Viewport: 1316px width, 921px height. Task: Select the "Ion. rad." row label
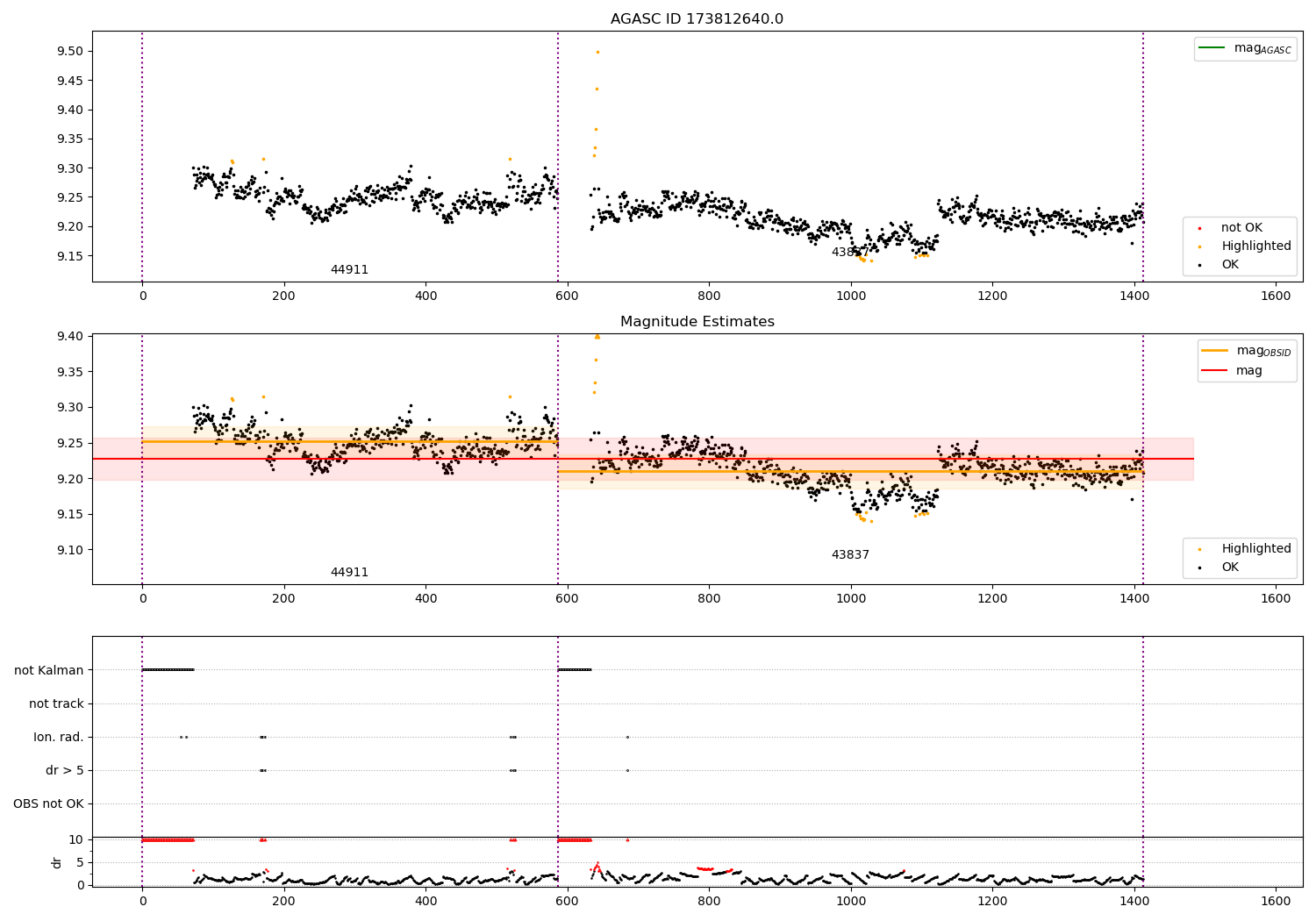(59, 737)
